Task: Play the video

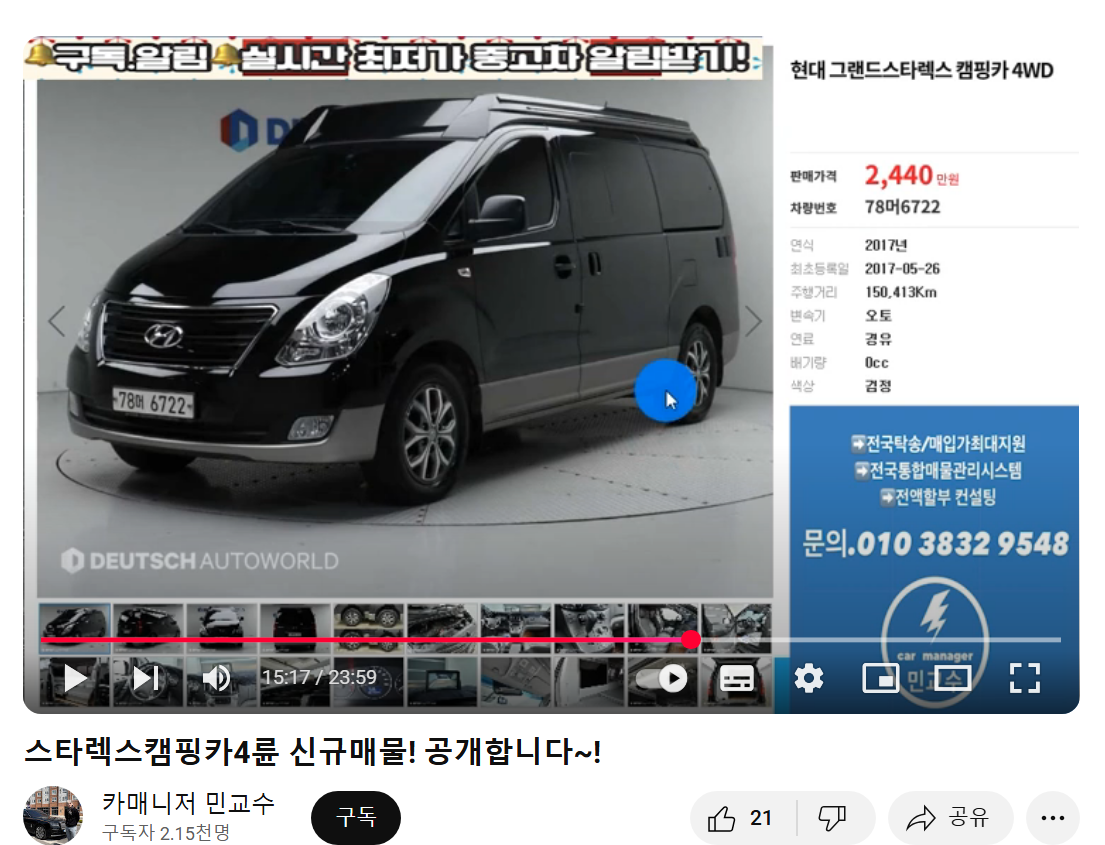Action: pos(75,679)
